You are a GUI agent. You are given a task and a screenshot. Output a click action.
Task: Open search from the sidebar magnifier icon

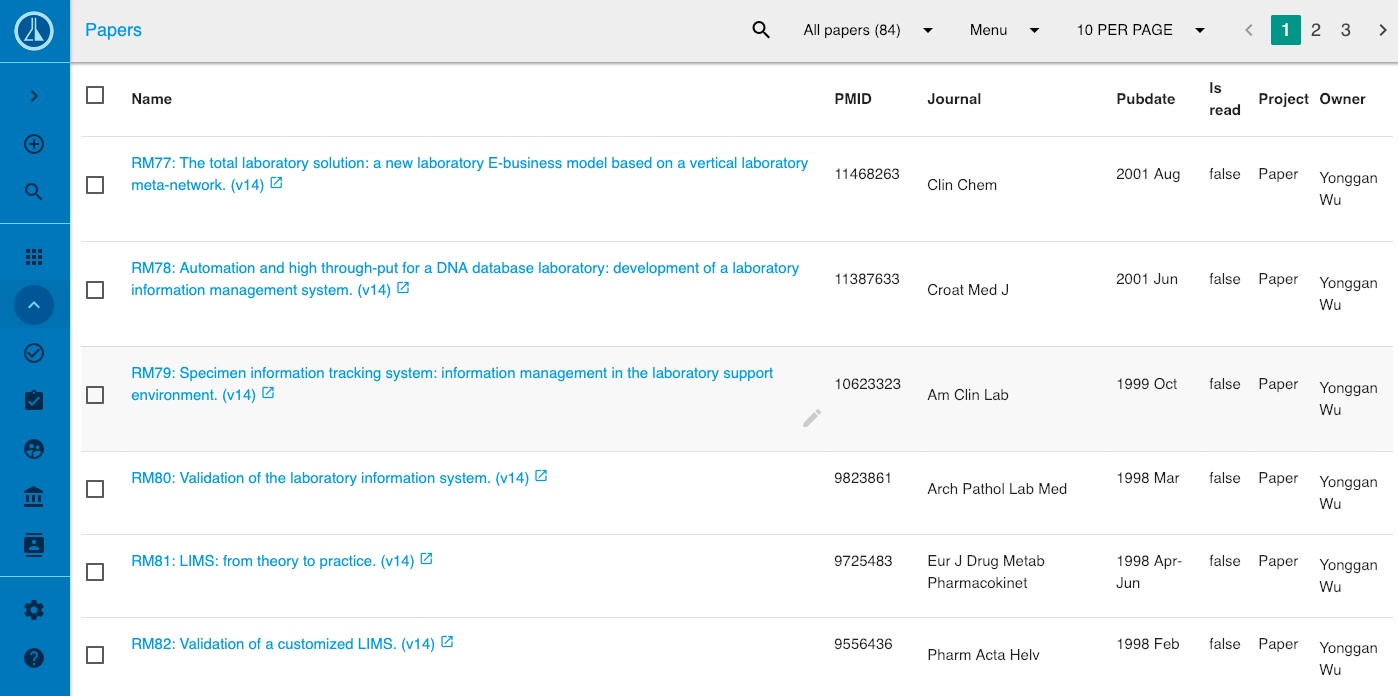(x=34, y=192)
